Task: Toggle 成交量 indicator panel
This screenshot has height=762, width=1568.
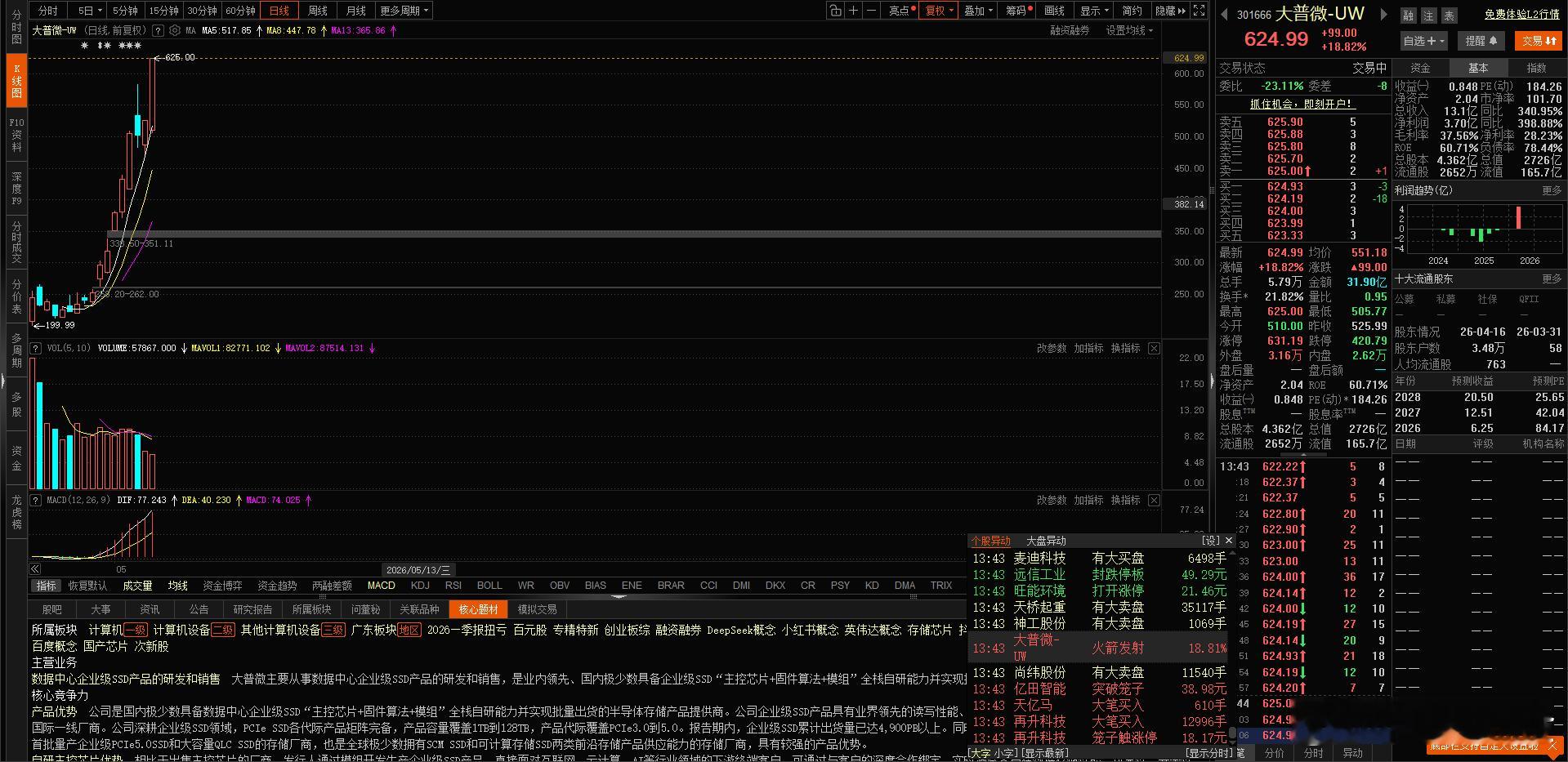Action: pyautogui.click(x=137, y=586)
